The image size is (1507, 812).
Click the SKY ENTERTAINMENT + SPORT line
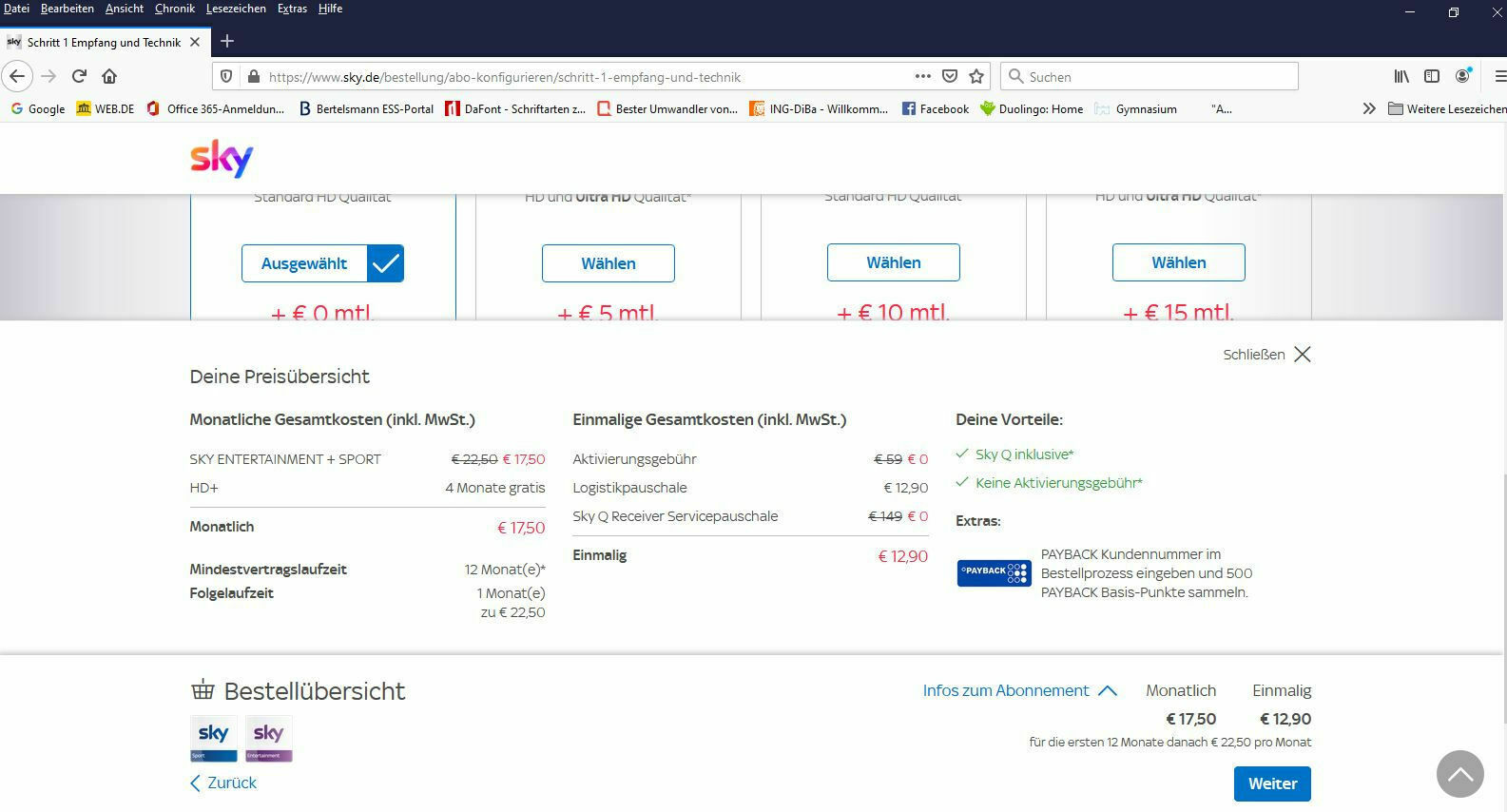pyautogui.click(x=285, y=459)
